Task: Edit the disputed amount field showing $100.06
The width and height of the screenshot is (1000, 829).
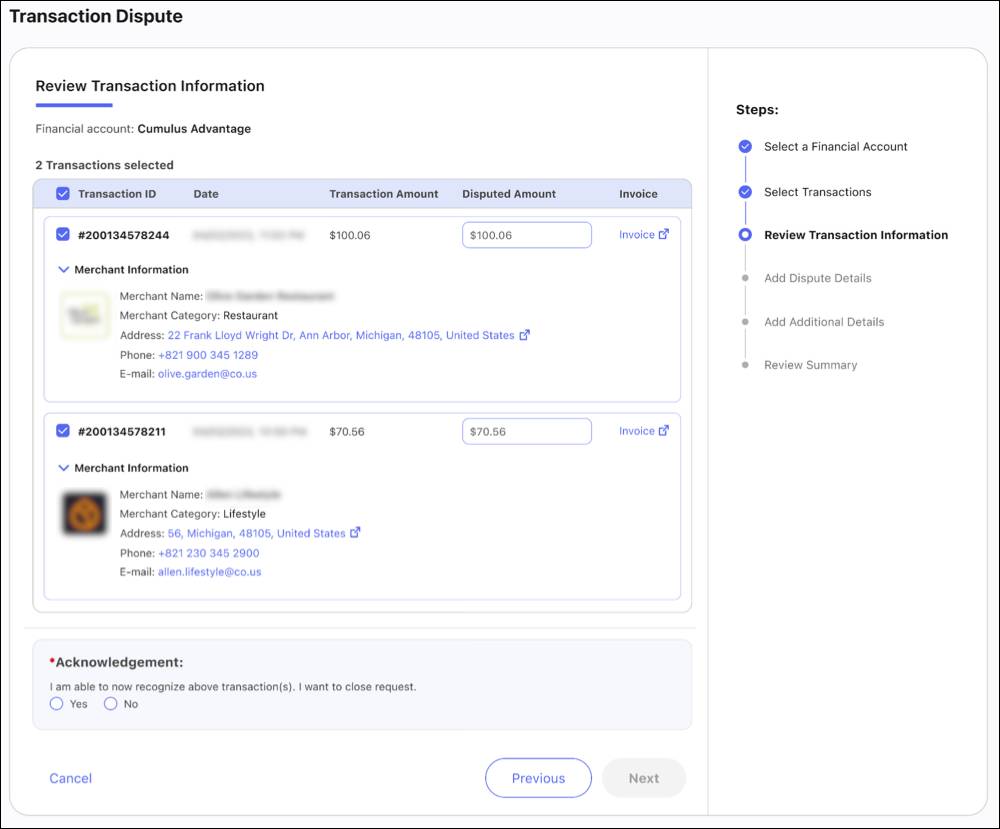Action: (527, 235)
